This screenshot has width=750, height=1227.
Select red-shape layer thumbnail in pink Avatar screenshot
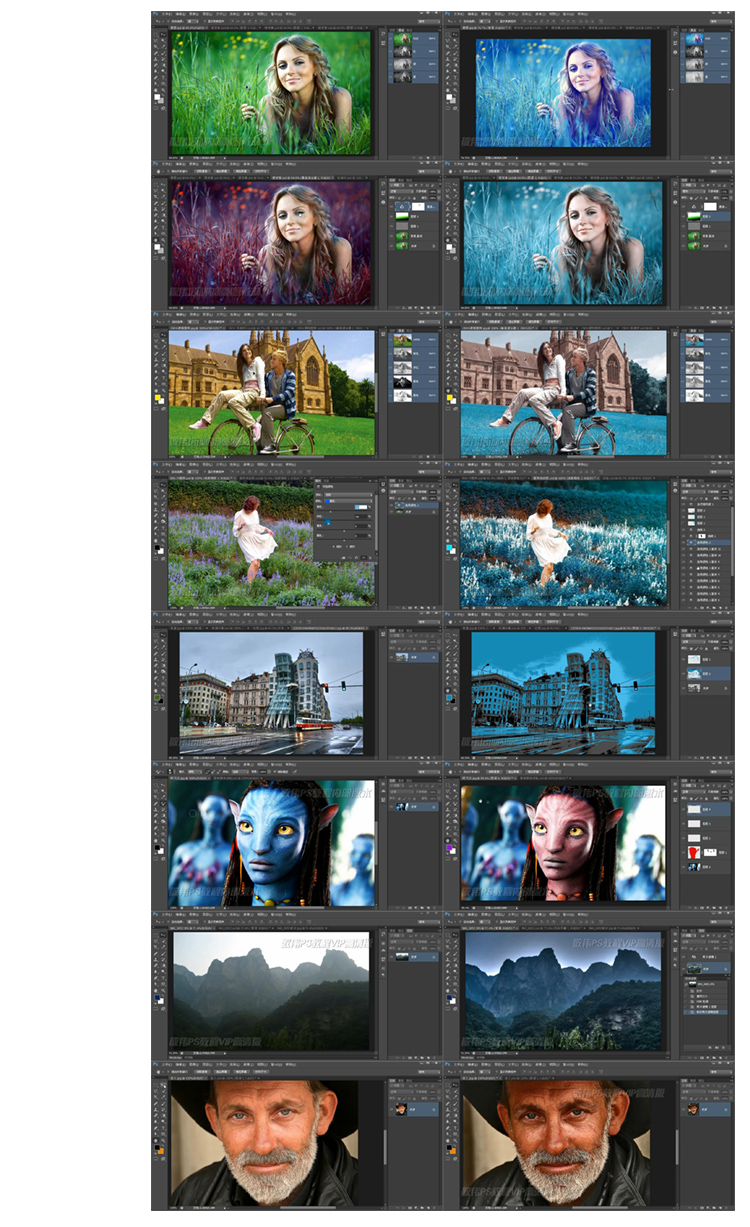pyautogui.click(x=692, y=852)
